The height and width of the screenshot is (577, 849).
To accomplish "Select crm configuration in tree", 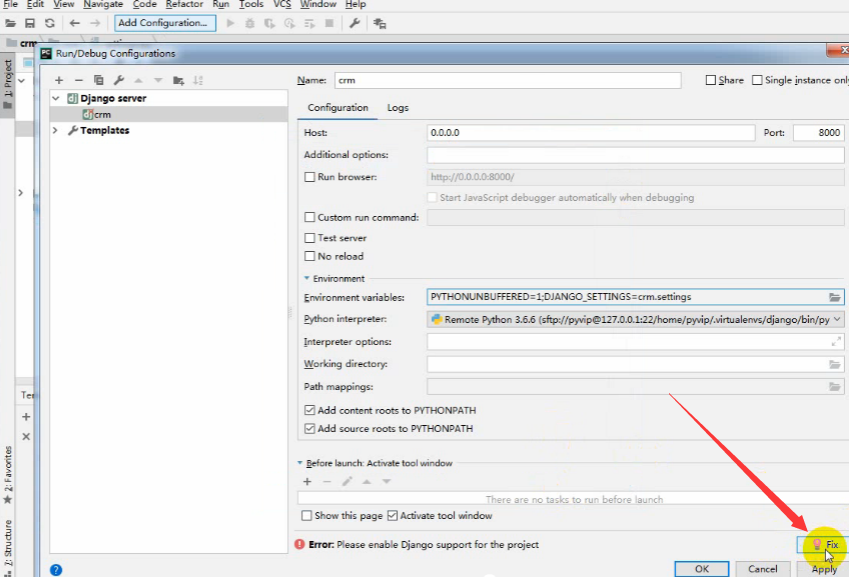I will click(168, 115).
